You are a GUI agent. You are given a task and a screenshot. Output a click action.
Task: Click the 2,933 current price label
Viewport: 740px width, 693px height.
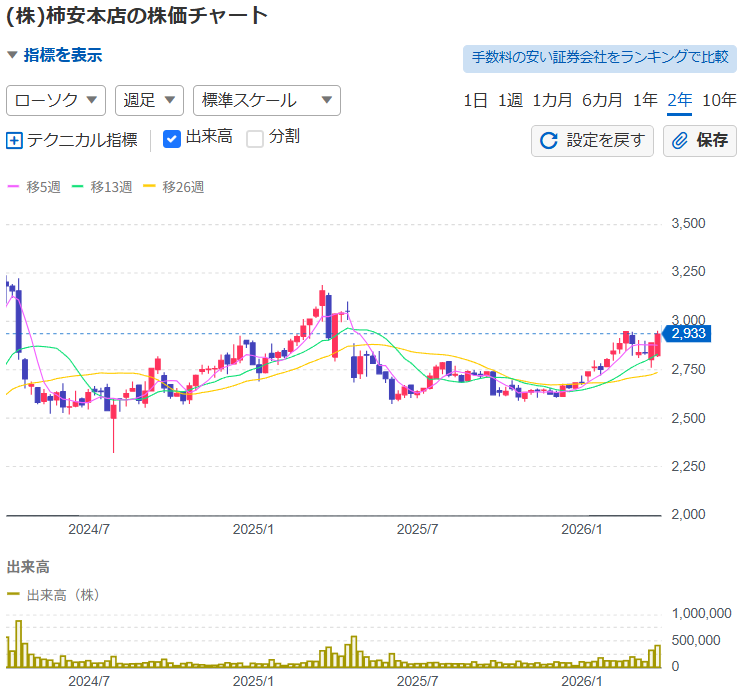coord(687,333)
